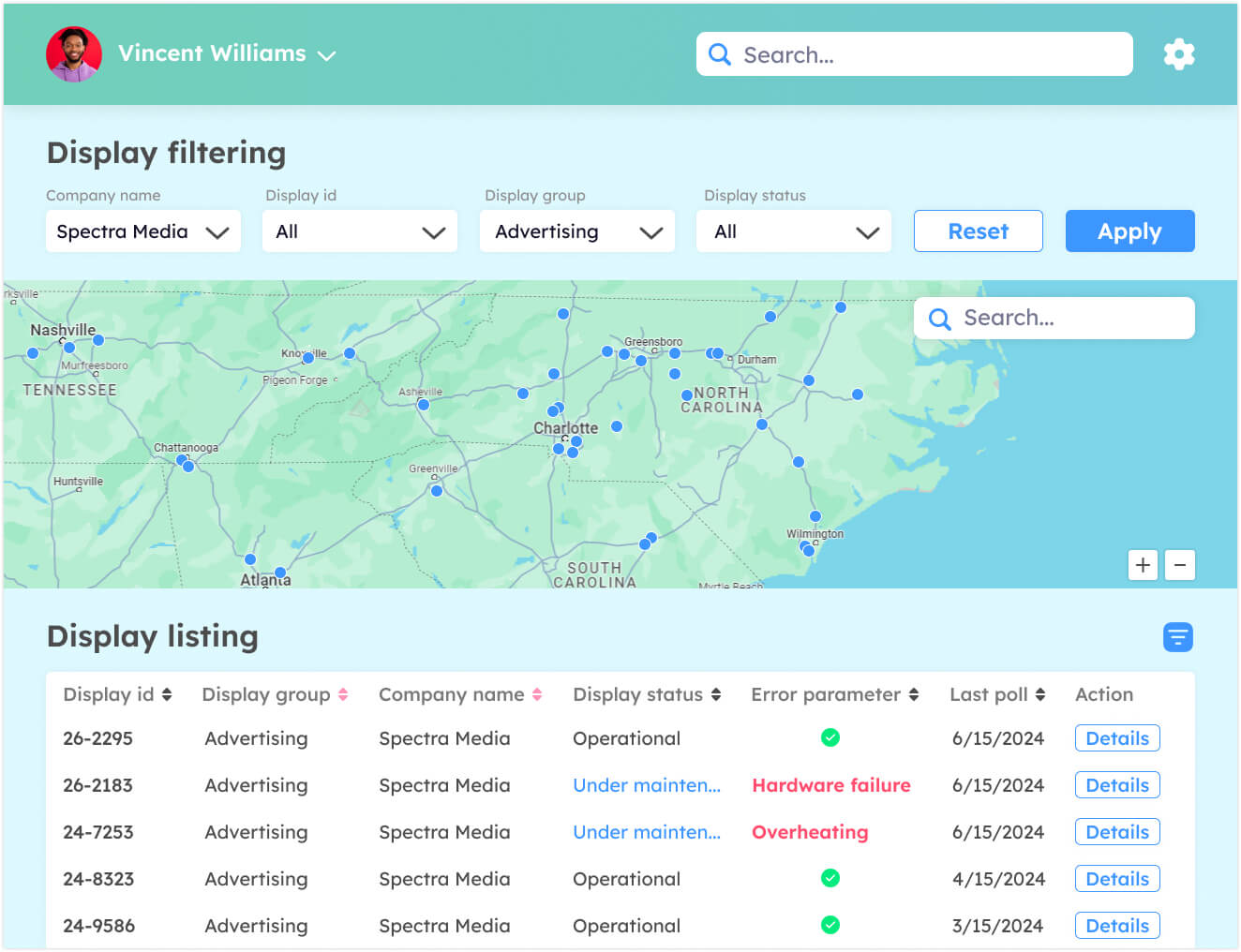Screen dimensions: 1241x952
Task: Open the settings gear icon
Action: [1178, 53]
